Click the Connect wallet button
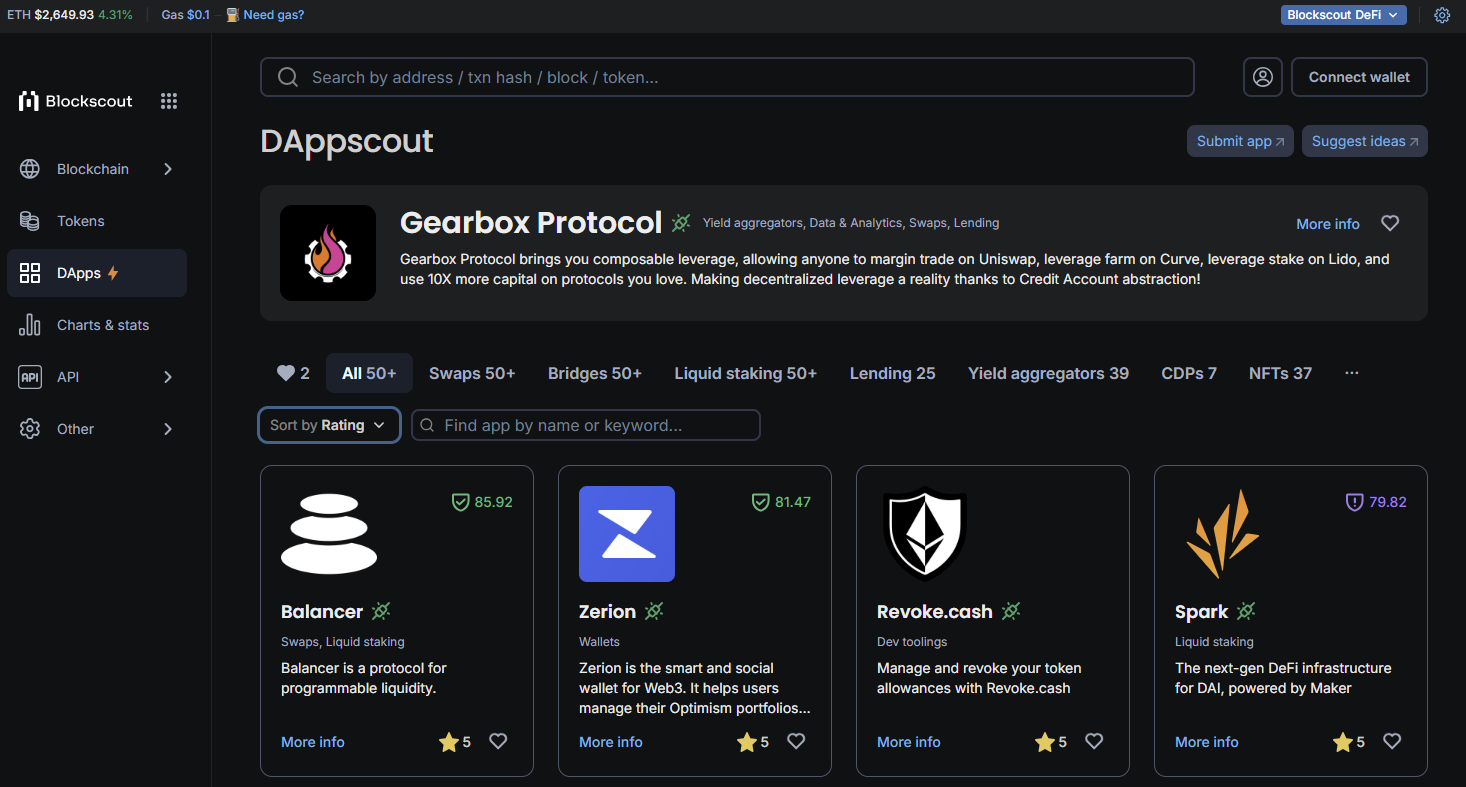 pos(1359,77)
